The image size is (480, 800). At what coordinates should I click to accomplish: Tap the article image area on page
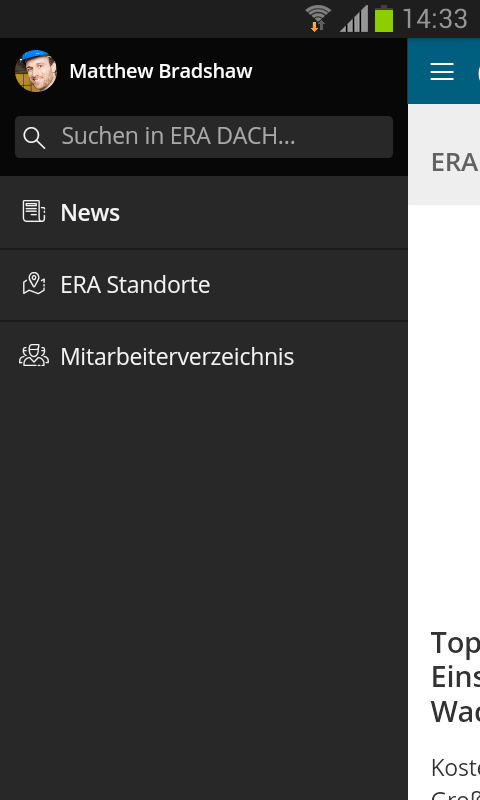click(444, 408)
